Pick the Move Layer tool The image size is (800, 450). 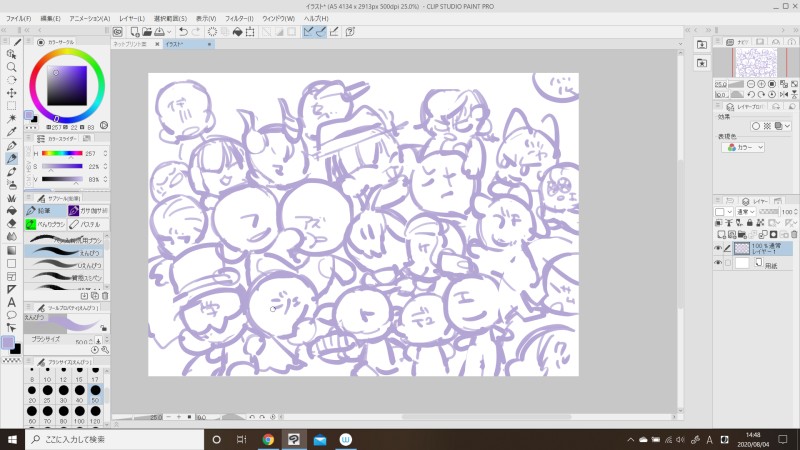(11, 93)
